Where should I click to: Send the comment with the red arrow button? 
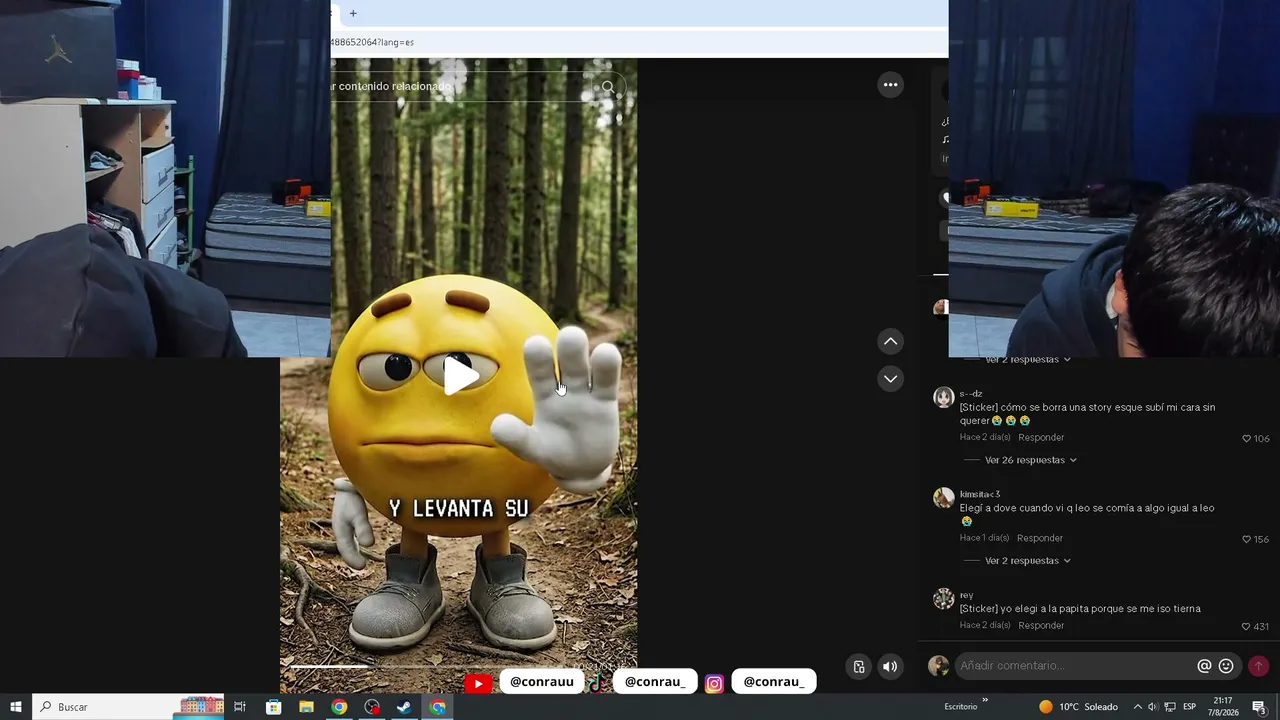click(1258, 666)
